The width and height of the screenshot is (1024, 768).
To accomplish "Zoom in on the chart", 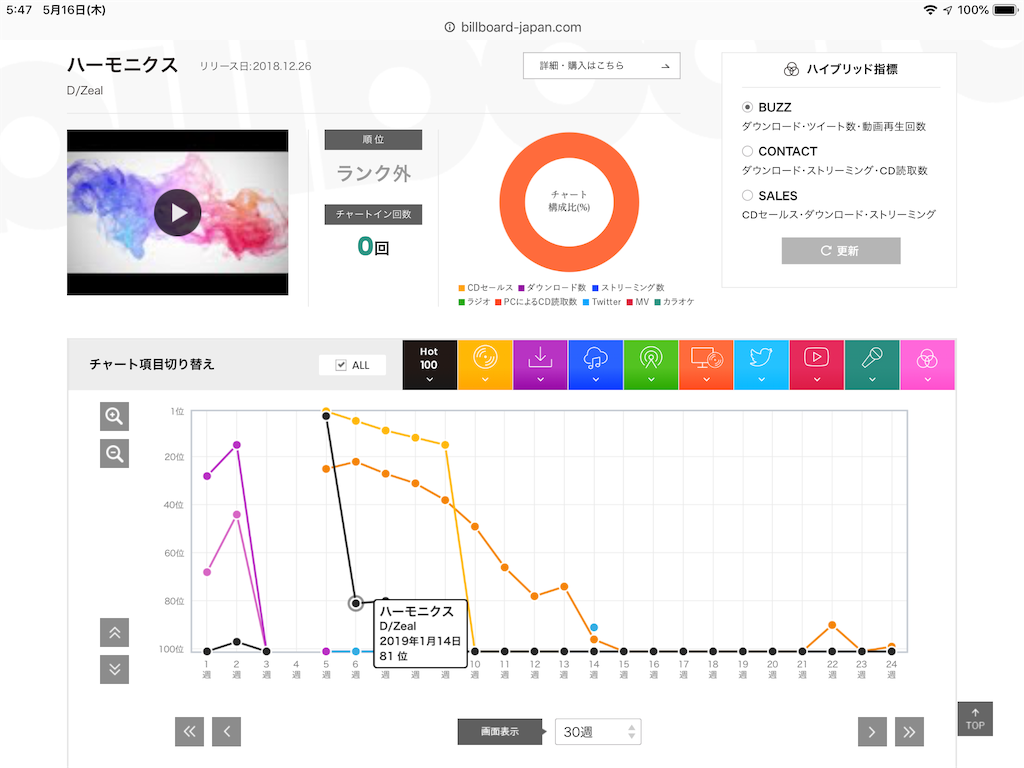I will [x=114, y=416].
